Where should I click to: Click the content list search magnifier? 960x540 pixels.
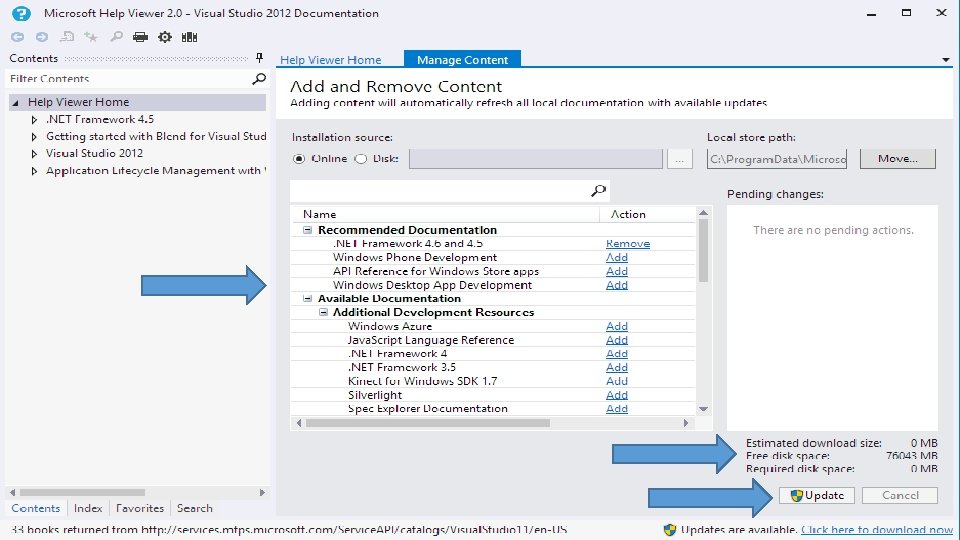pos(598,191)
